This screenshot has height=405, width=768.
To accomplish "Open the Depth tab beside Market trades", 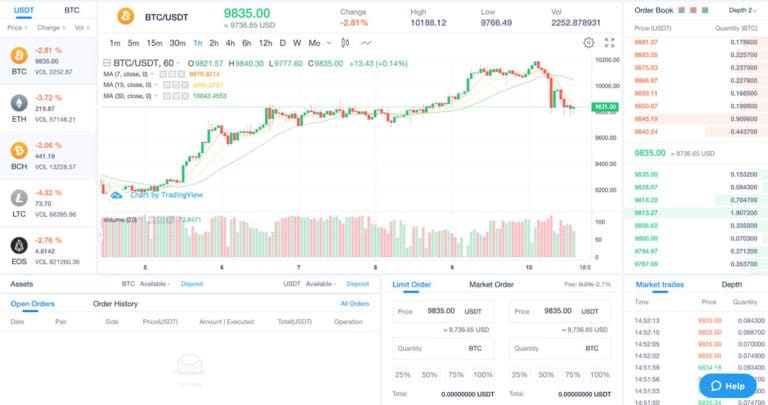I will (x=732, y=285).
